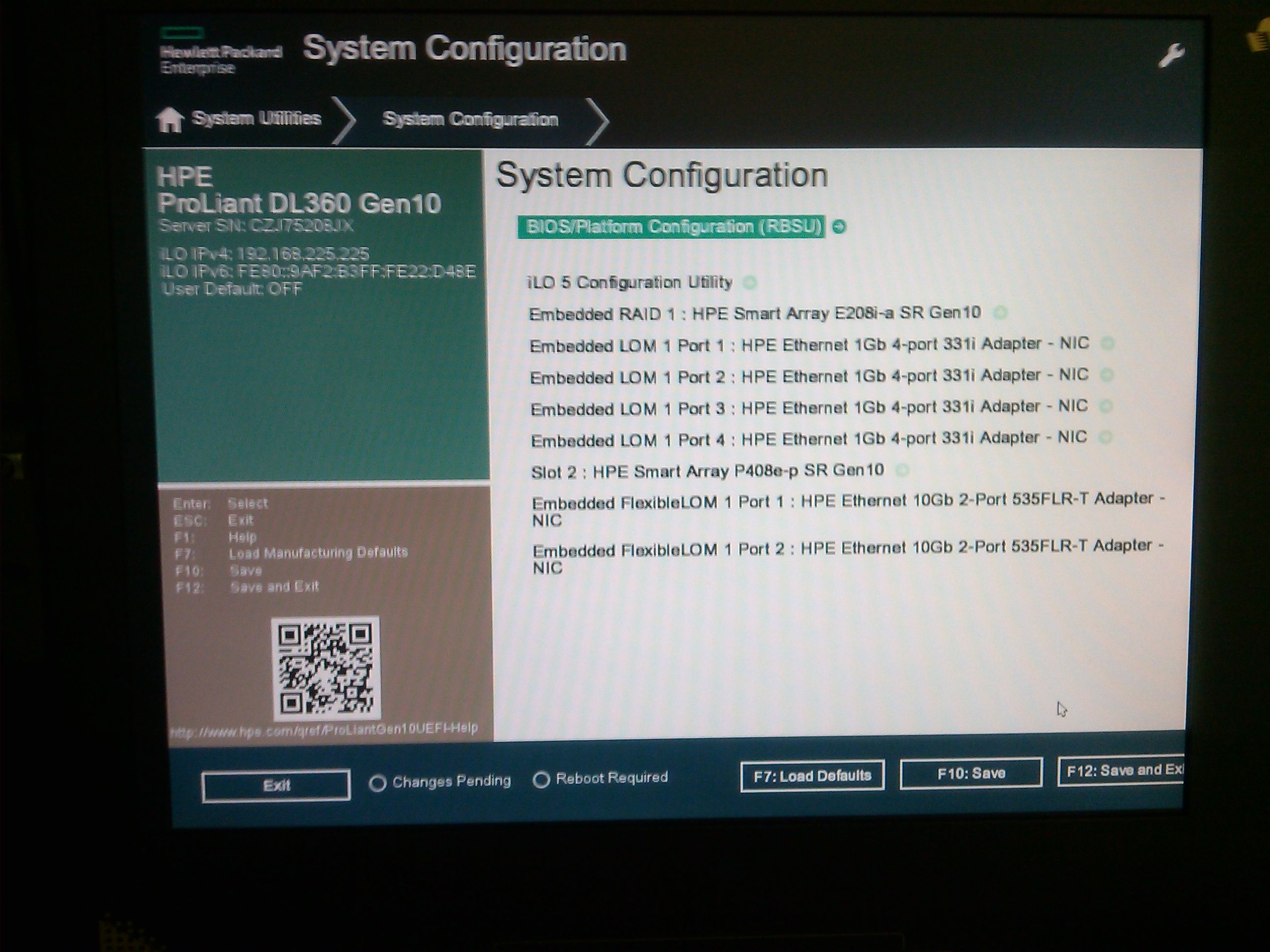Select Embedded LOM 1 Port 3 adapter
The height and width of the screenshot is (952, 1270).
pos(809,407)
